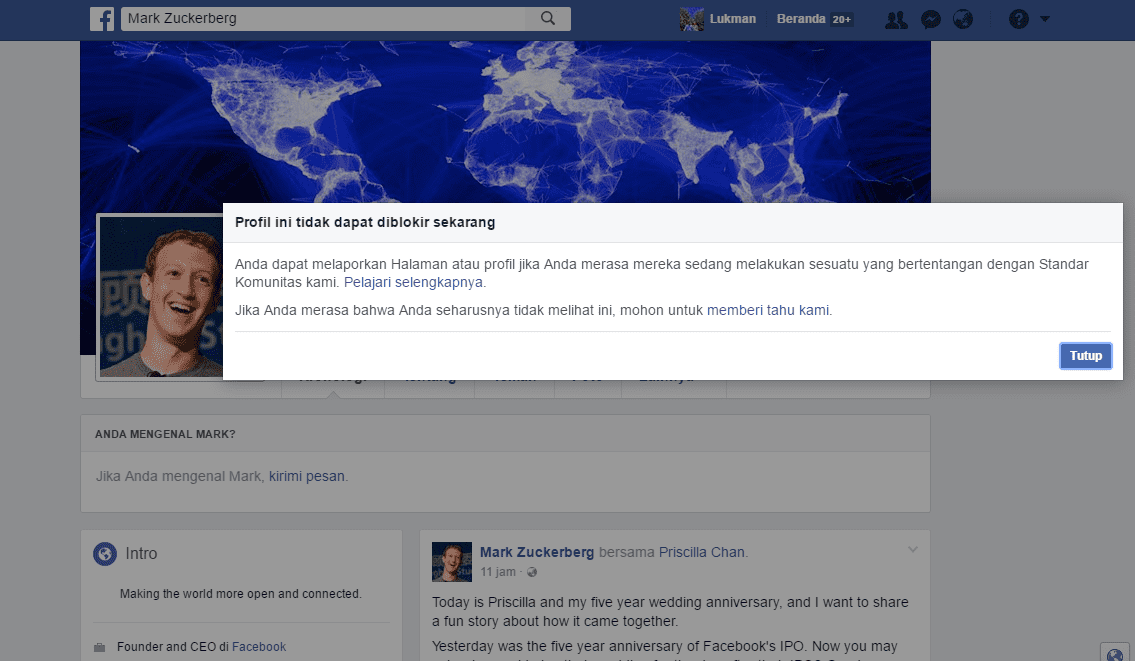The width and height of the screenshot is (1135, 661).
Task: Click Lukman's profile picture in the top bar
Action: pyautogui.click(x=691, y=19)
